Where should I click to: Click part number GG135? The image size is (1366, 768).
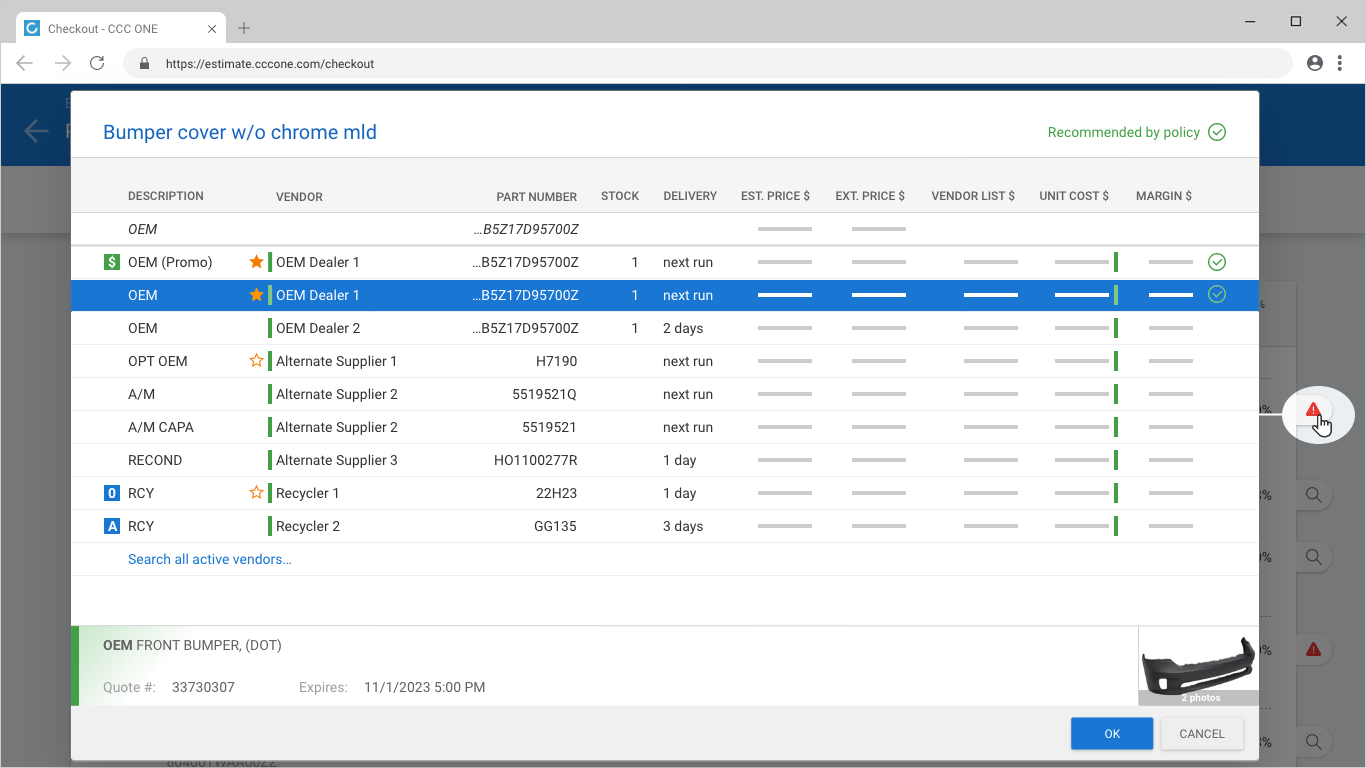555,526
